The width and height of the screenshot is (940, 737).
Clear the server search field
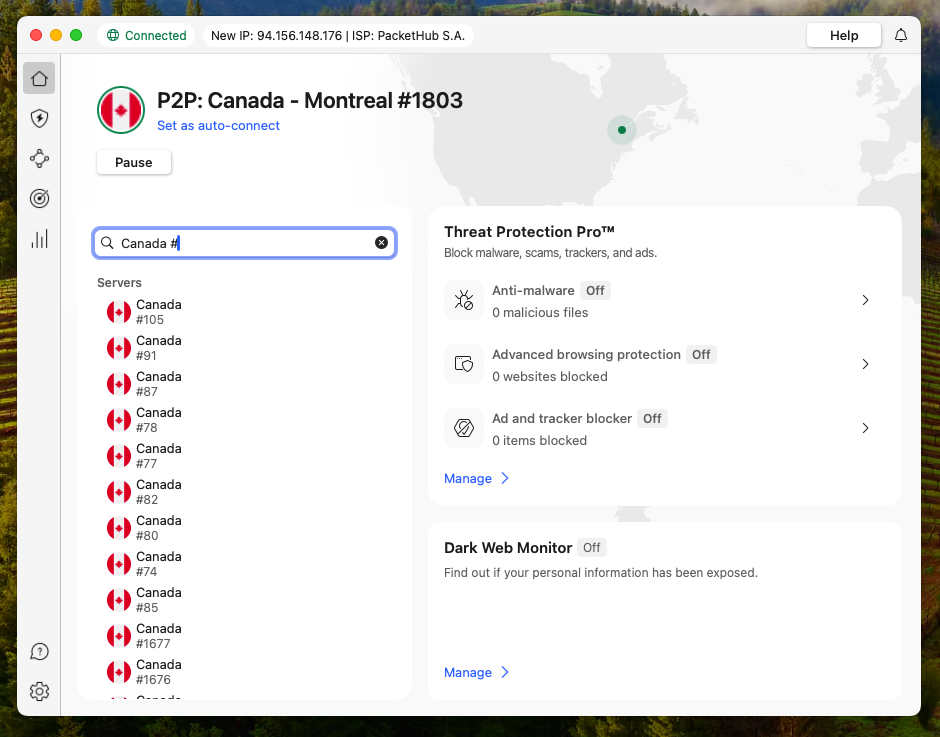pos(381,242)
